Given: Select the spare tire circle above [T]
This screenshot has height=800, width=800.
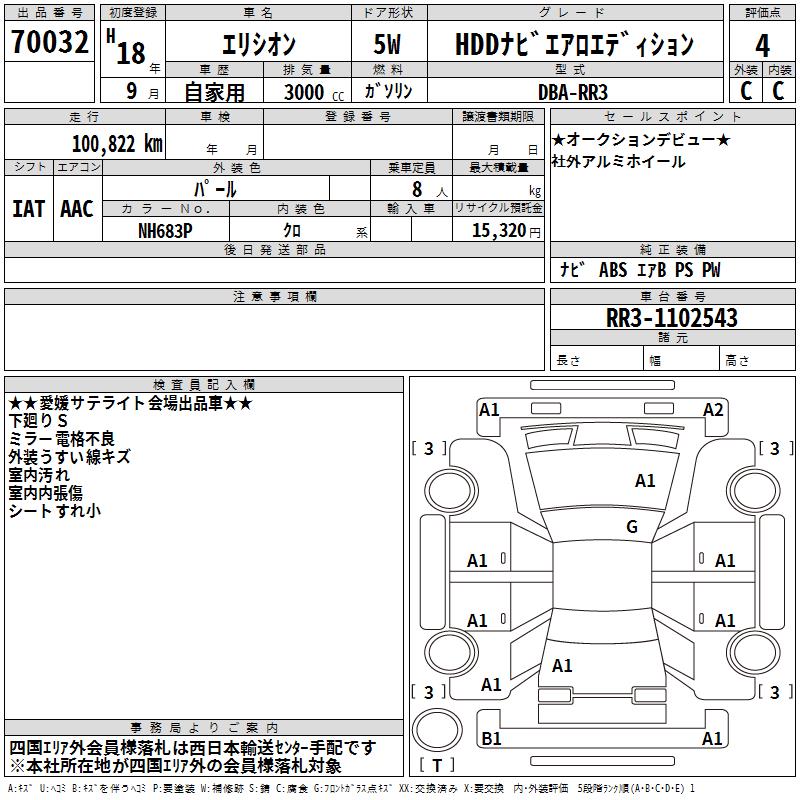Looking at the screenshot, I should (x=437, y=729).
